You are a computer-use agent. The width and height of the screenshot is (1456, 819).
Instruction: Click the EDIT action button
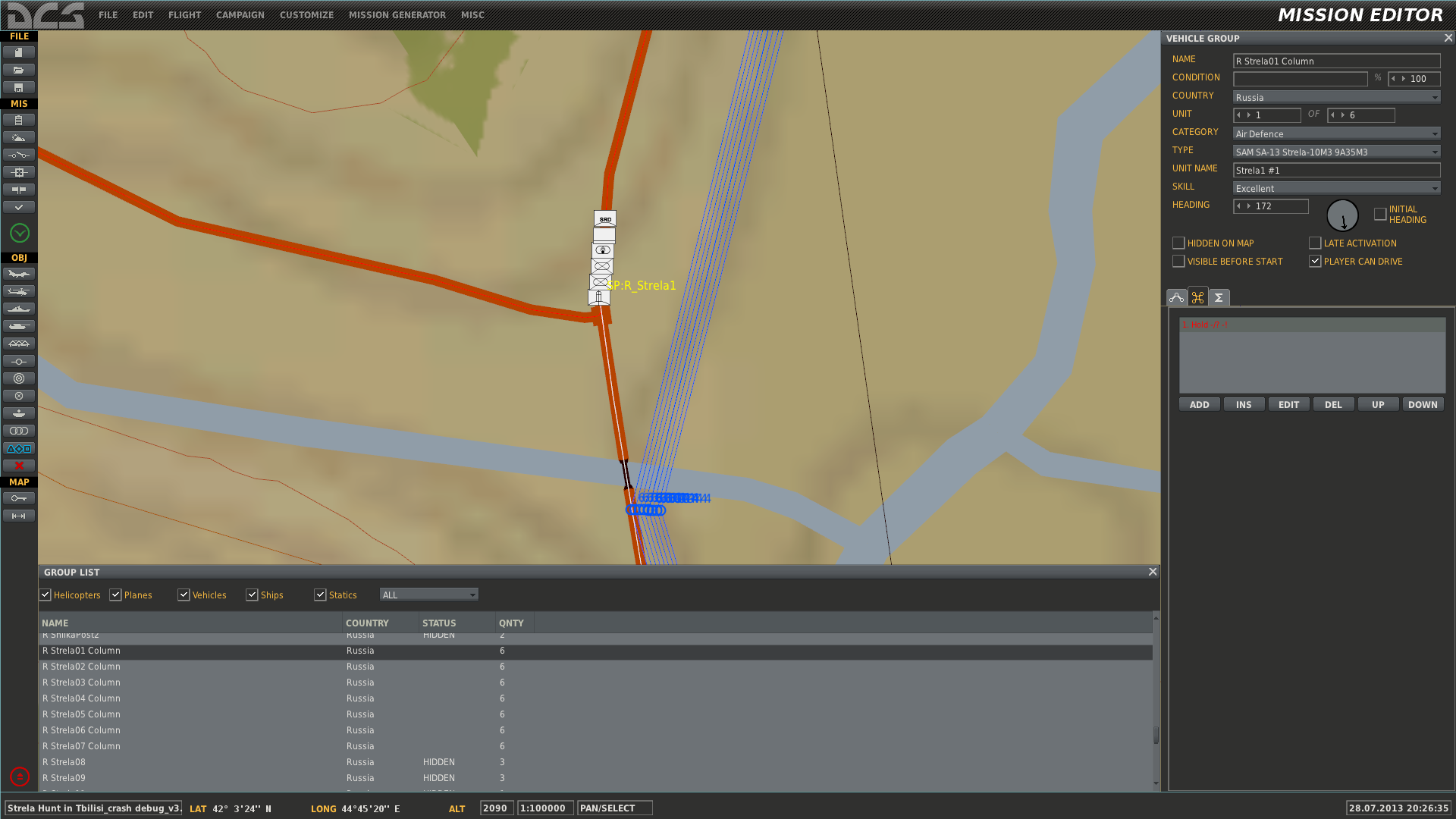pos(1288,405)
